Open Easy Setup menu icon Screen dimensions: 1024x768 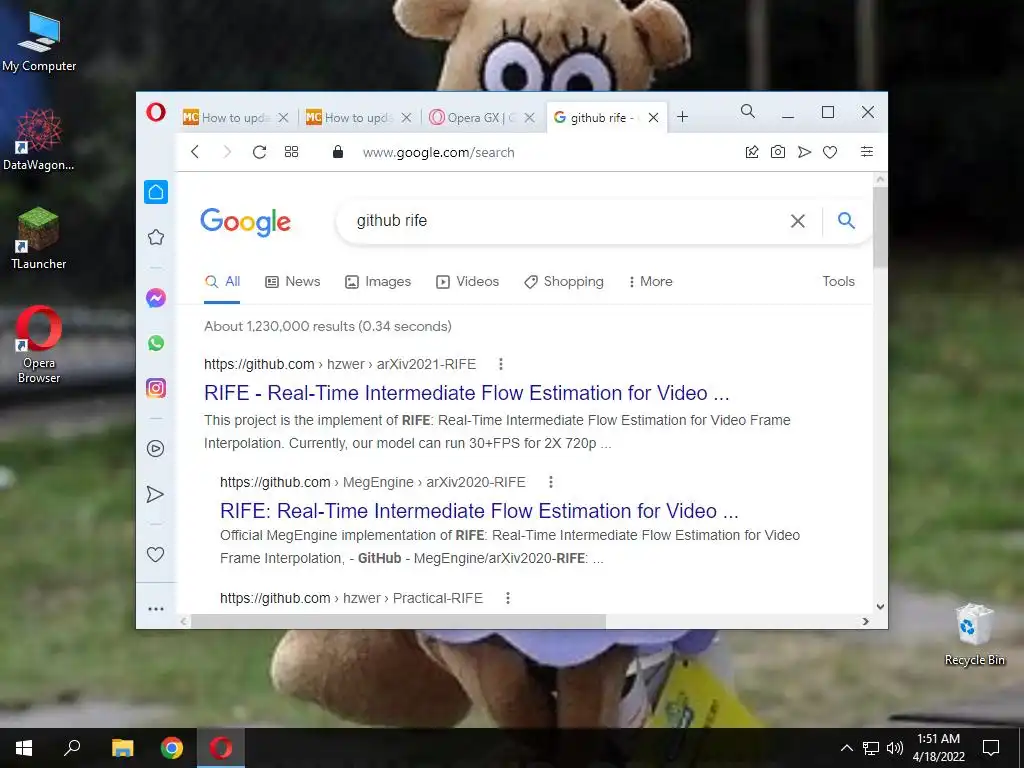(867, 152)
